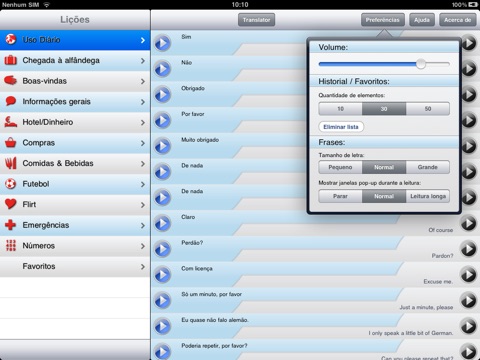Image resolution: width=480 pixels, height=360 pixels.
Task: Play the Portuguese phrase 'Muito obrigado'
Action: click(163, 146)
